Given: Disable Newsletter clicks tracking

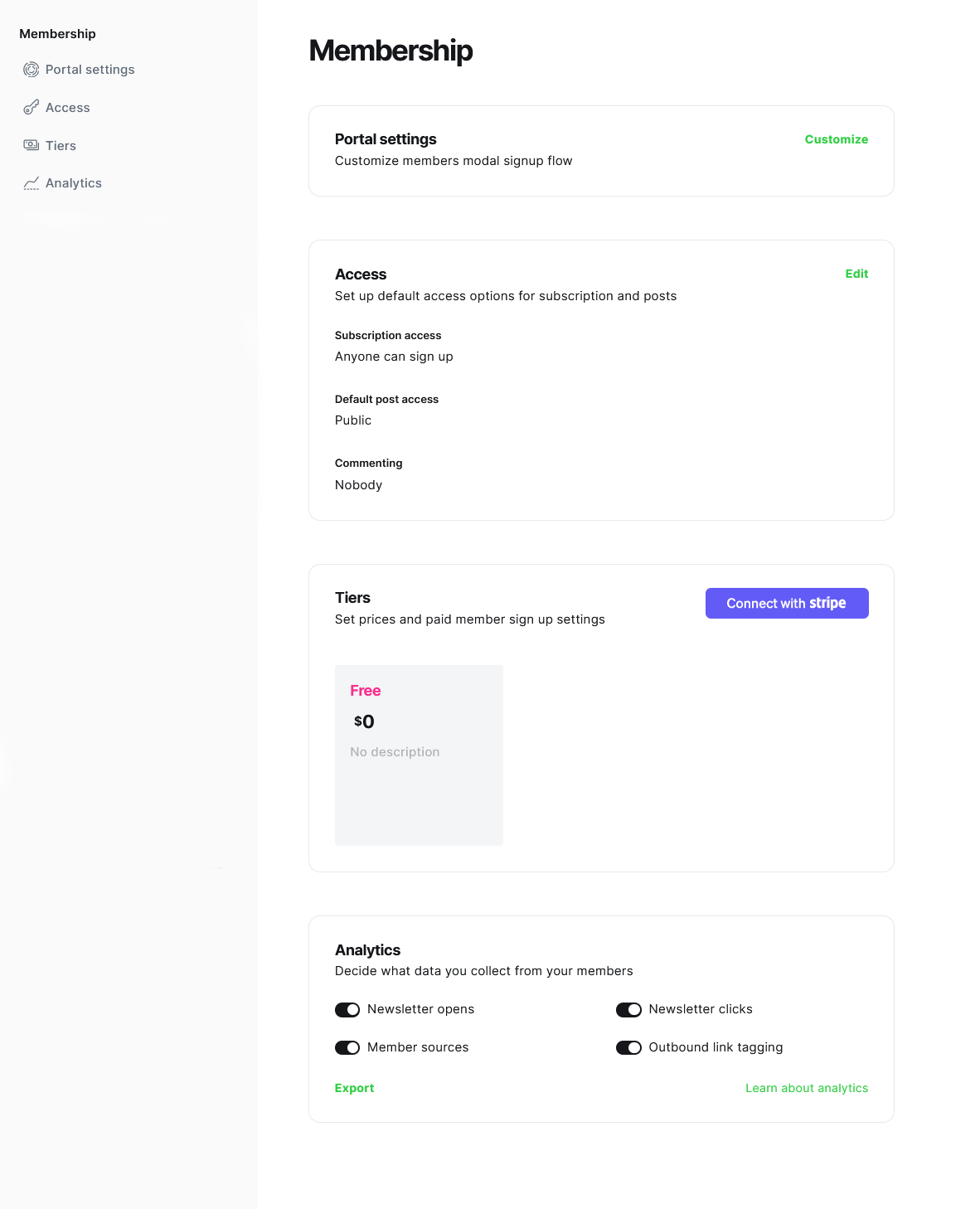Looking at the screenshot, I should coord(628,1009).
